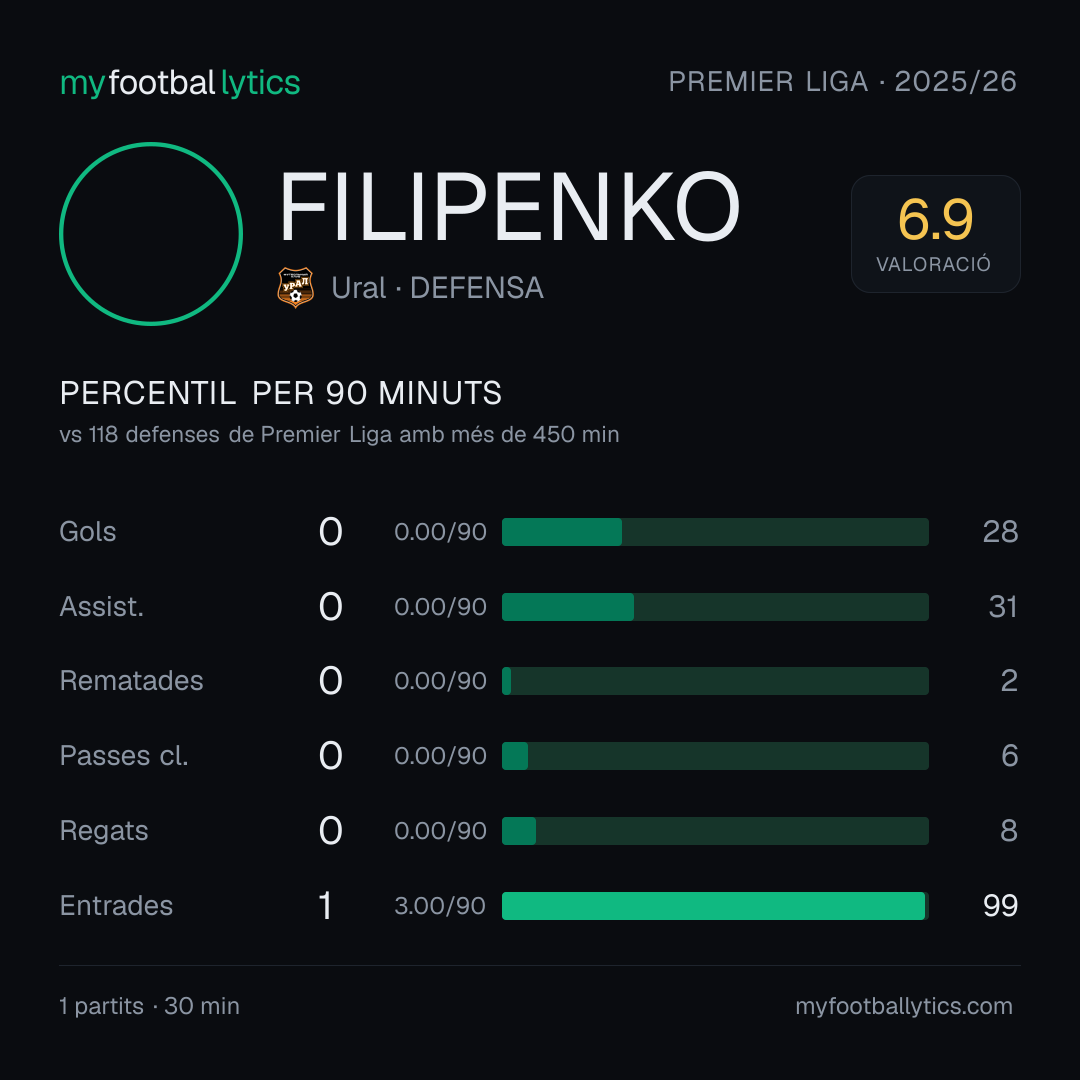Click the 1 partits · 30 min text

point(149,1006)
